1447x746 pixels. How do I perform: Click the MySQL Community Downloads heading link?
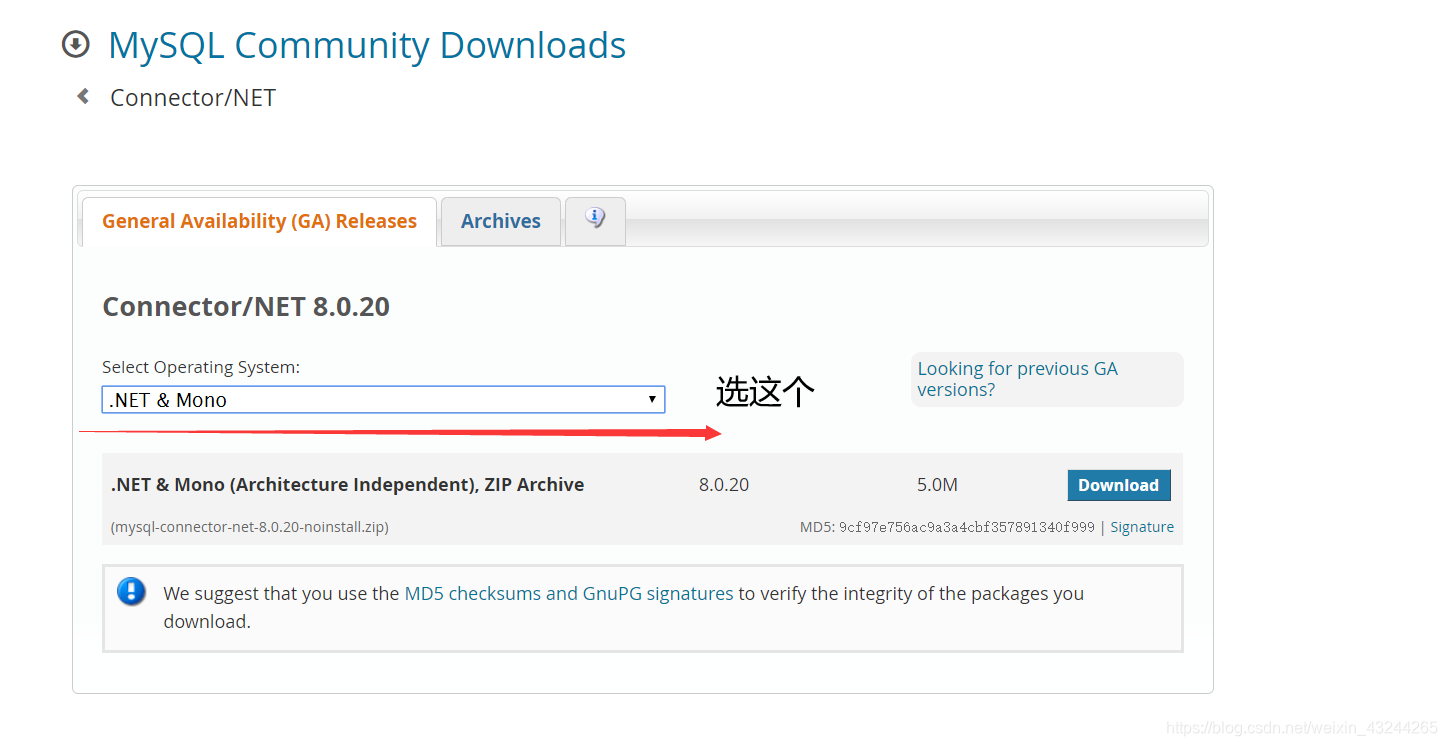click(x=367, y=45)
